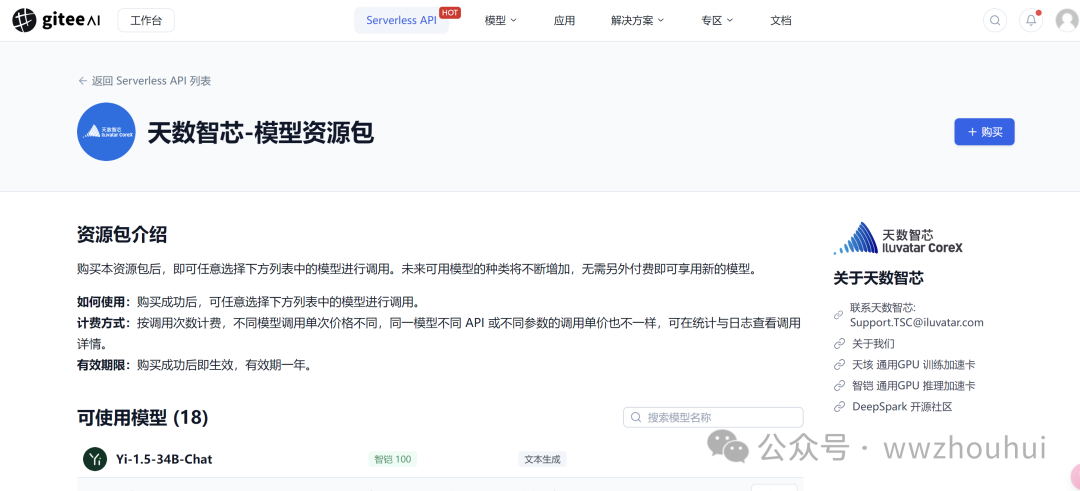Click the Gitee AI logo
The height and width of the screenshot is (491, 1080).
[57, 20]
